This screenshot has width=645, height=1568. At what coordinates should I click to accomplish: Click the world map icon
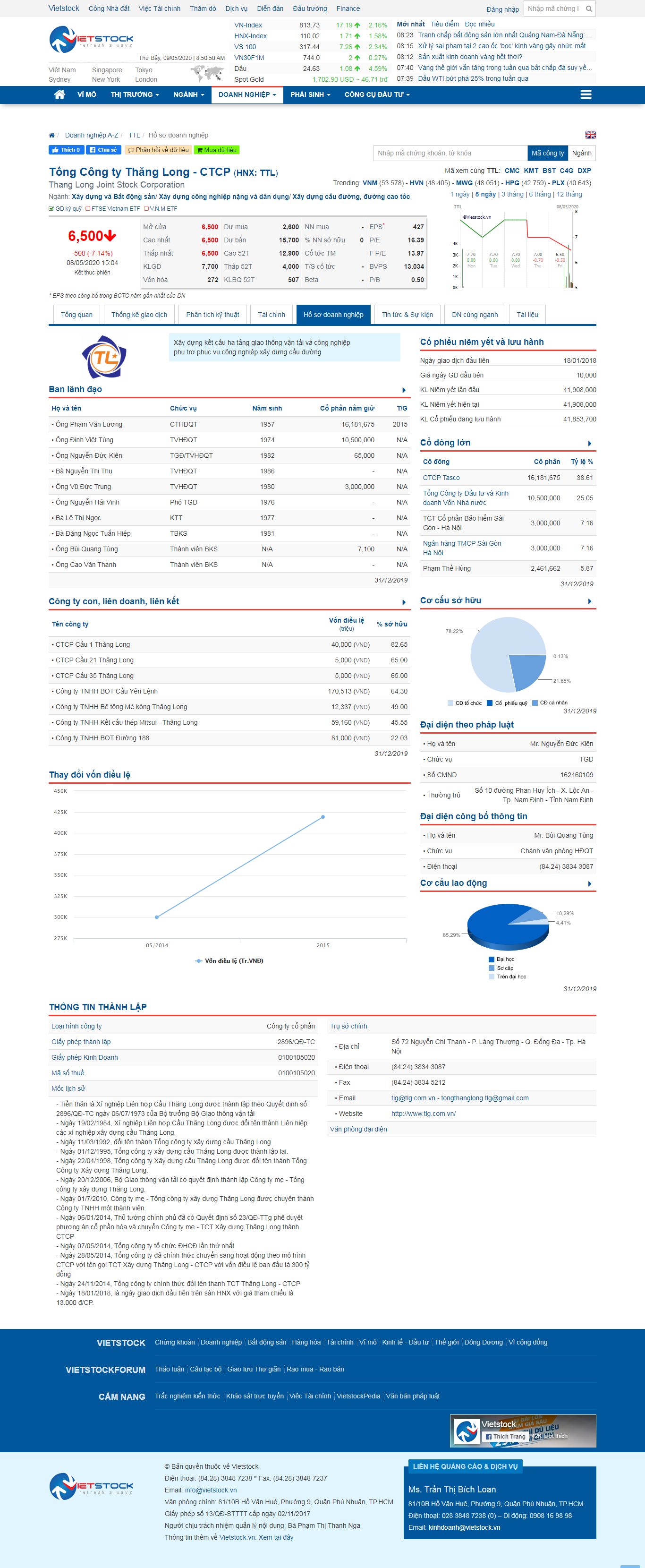click(x=207, y=74)
